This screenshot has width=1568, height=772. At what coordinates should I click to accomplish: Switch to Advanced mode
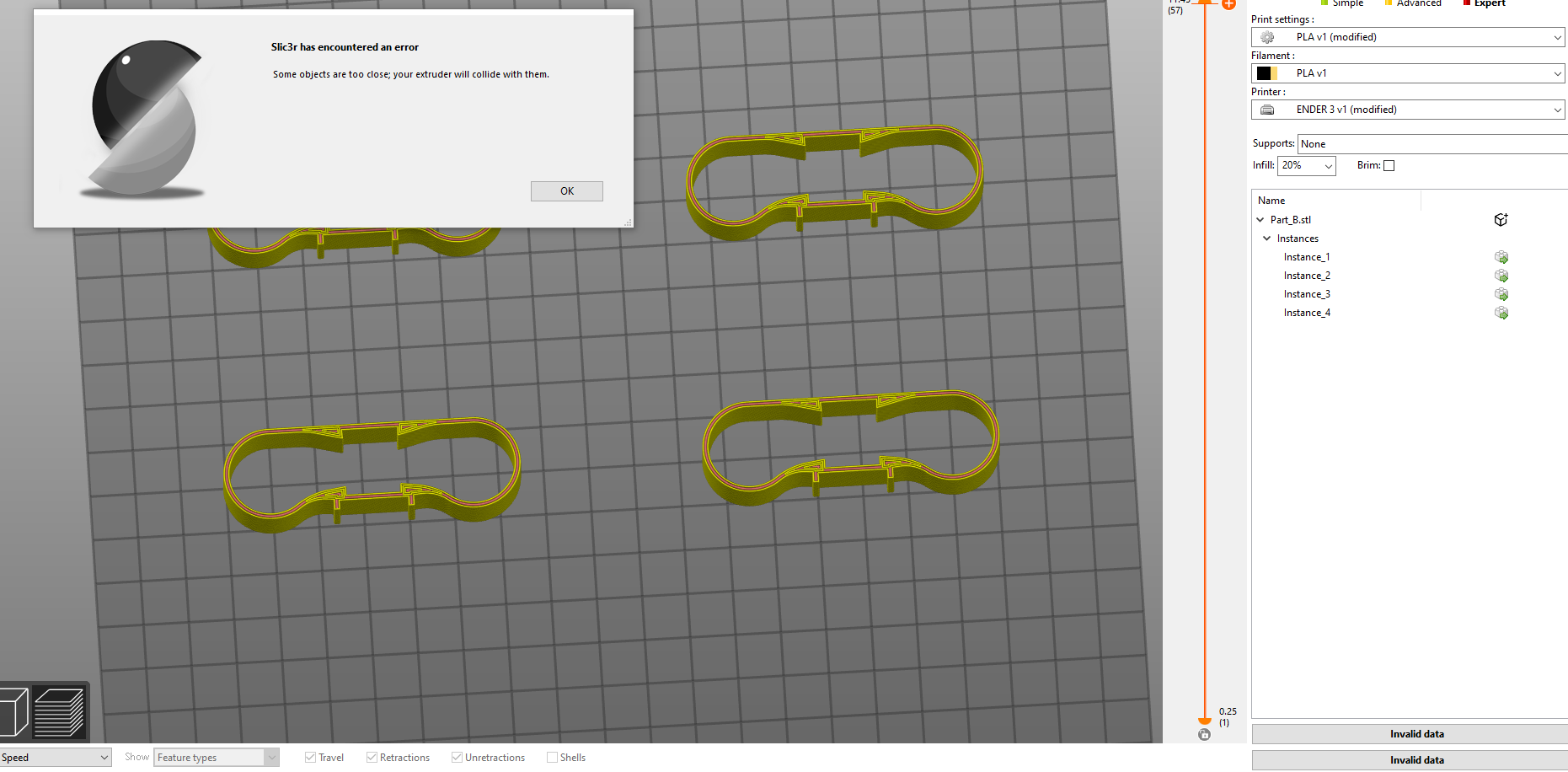(1413, 3)
